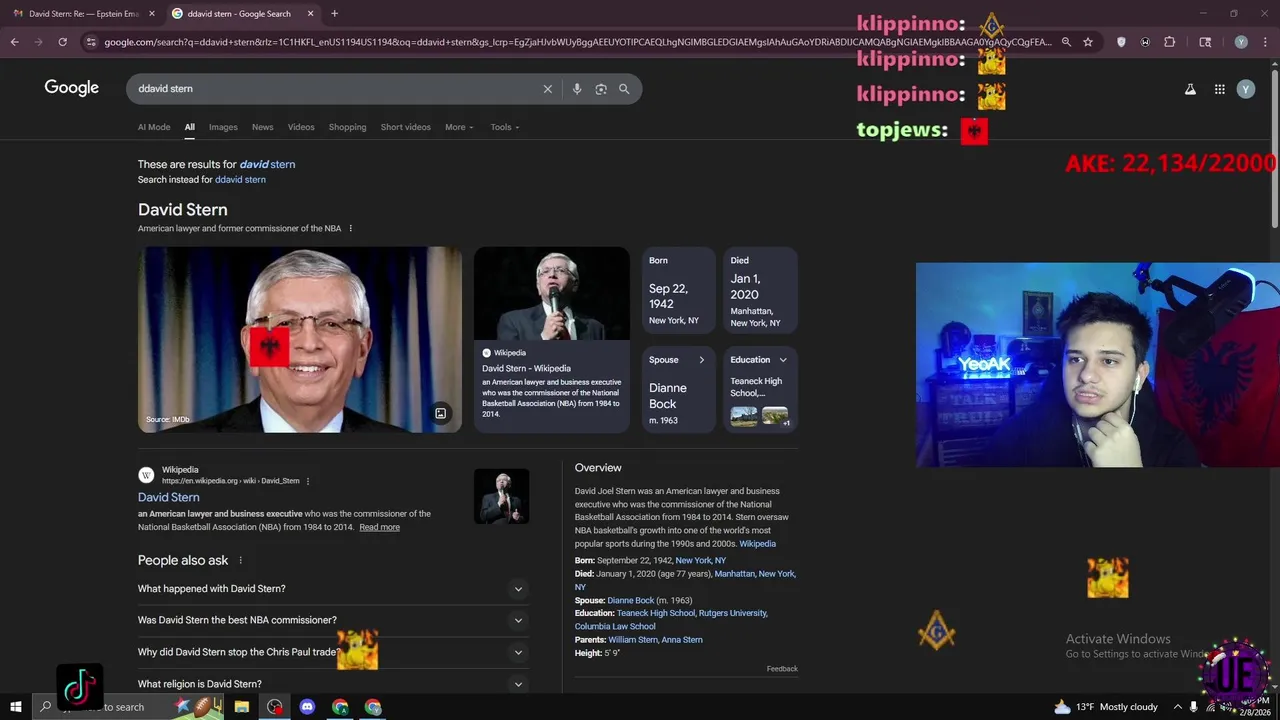This screenshot has height=720, width=1280.
Task: Start voice search with microphone icon
Action: (x=577, y=89)
